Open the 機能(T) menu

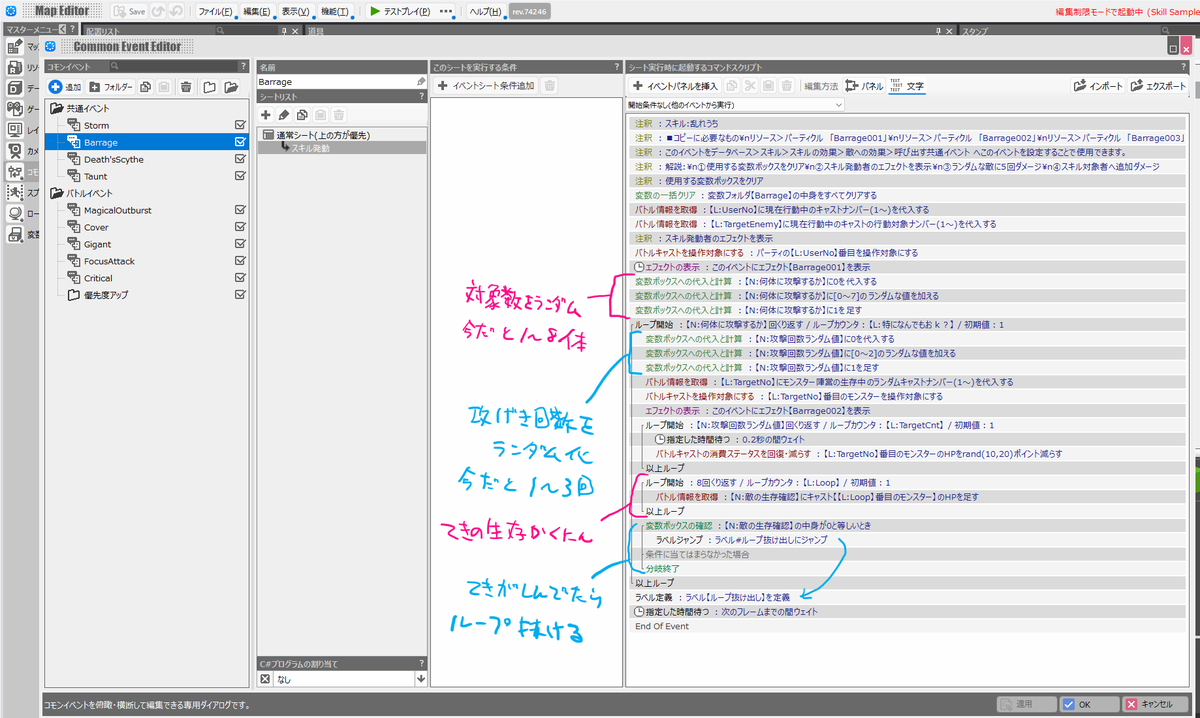[335, 11]
